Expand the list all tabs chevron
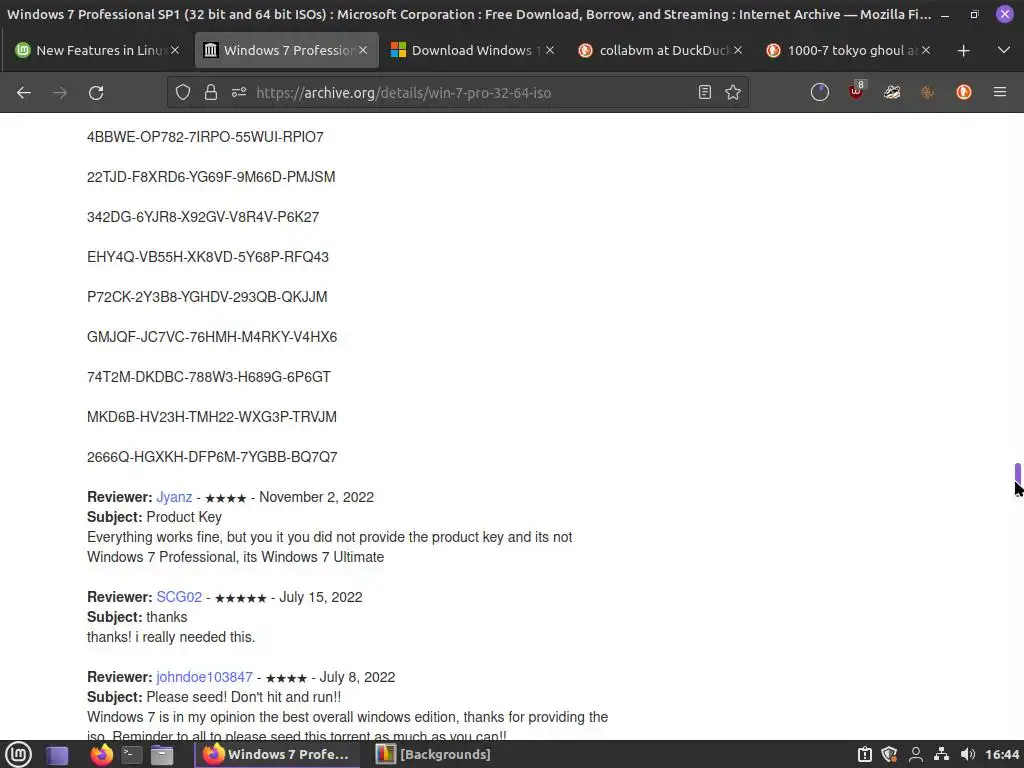Image resolution: width=1024 pixels, height=768 pixels. coord(1004,50)
